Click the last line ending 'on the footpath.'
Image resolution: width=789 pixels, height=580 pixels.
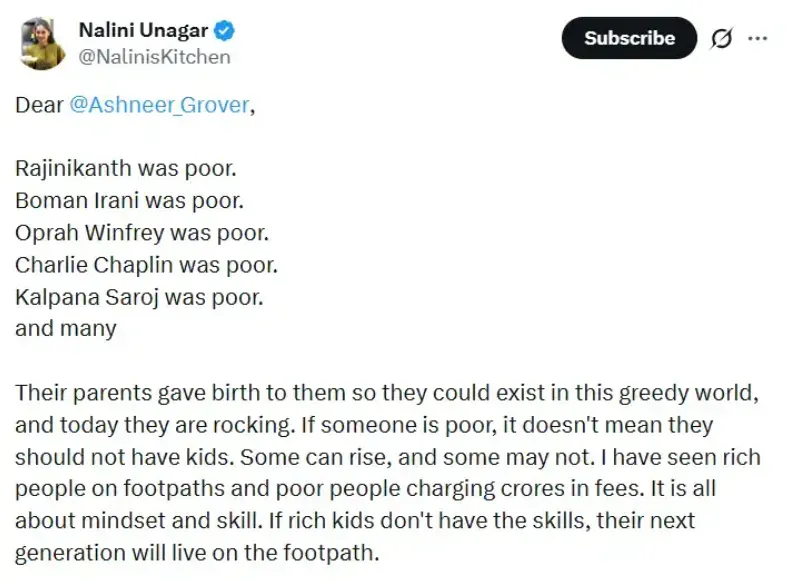(x=197, y=553)
